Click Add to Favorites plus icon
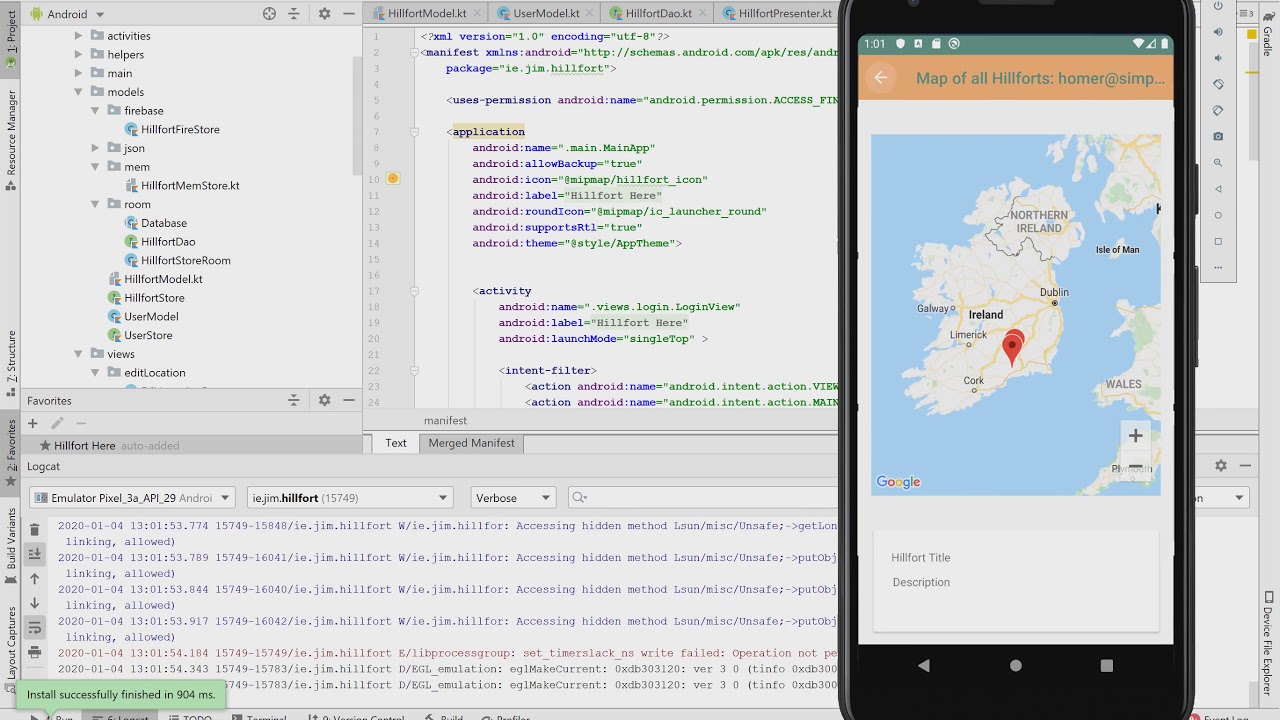 (x=32, y=424)
